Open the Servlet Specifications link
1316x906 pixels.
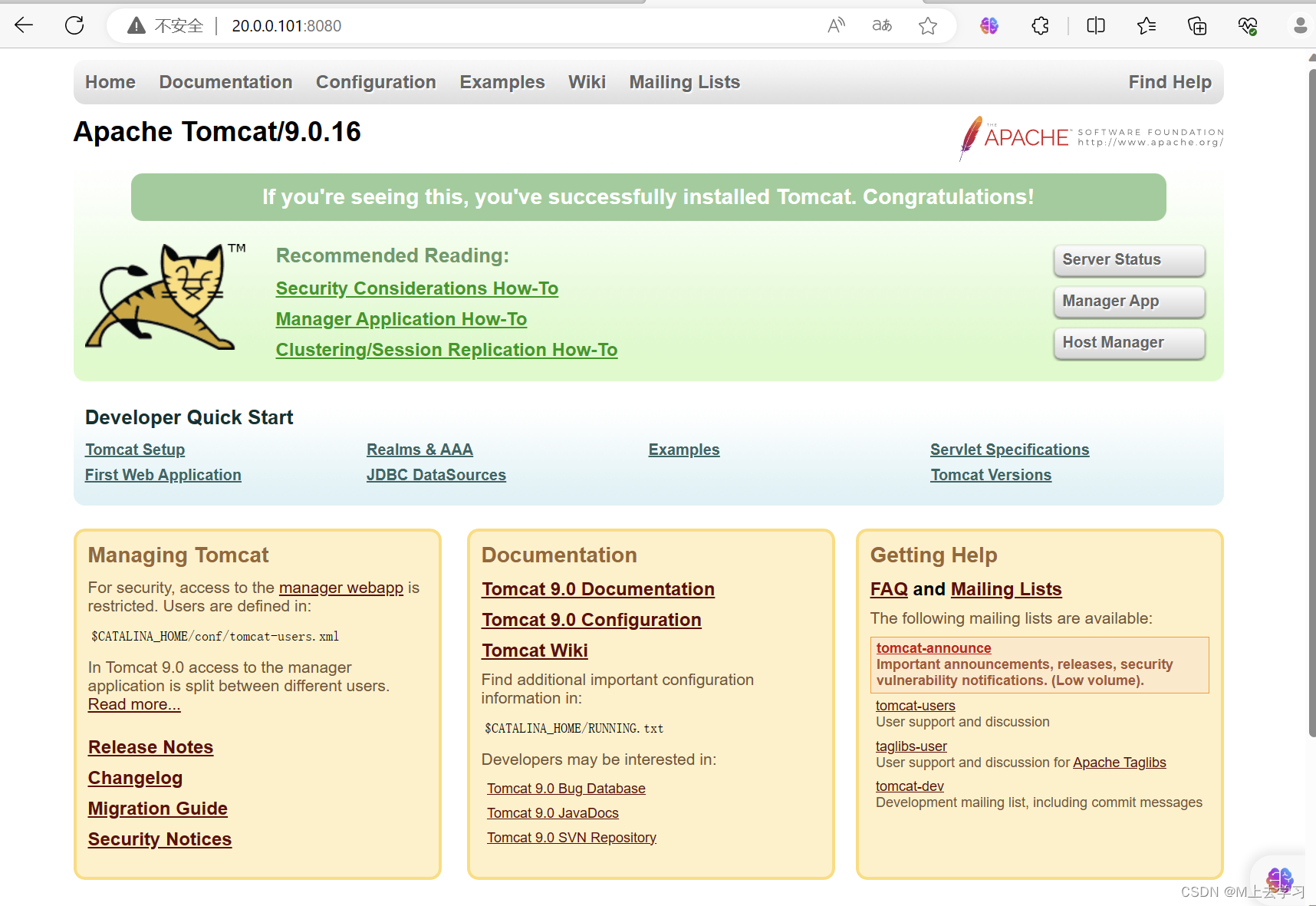1009,450
